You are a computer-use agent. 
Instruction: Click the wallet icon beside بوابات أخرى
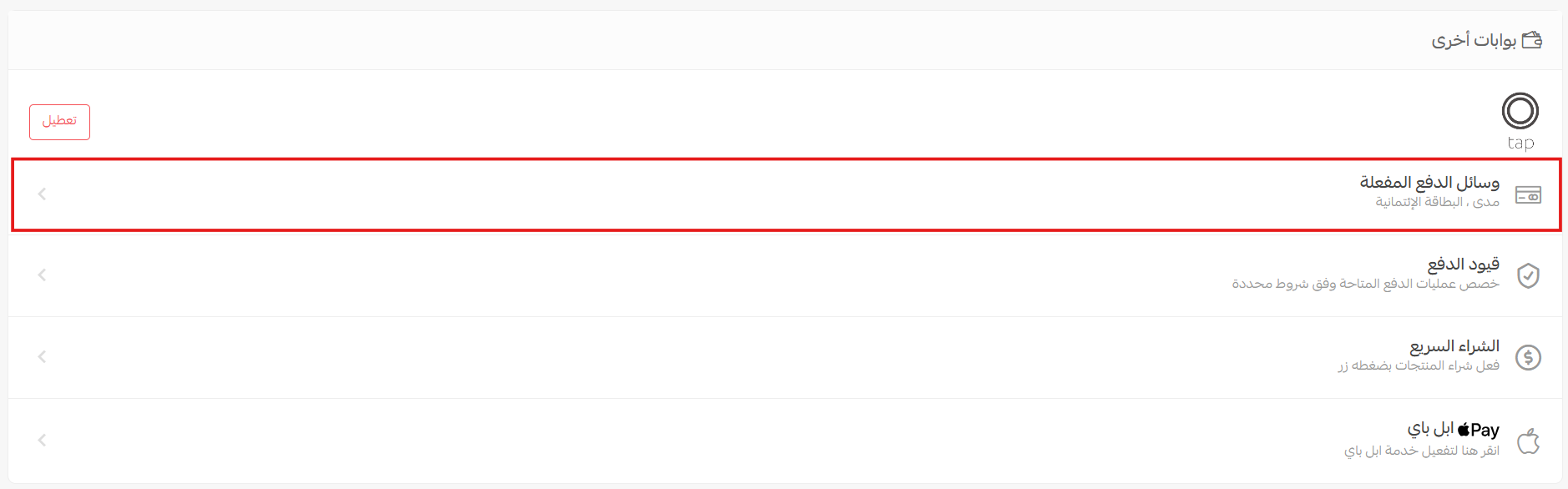pyautogui.click(x=1531, y=40)
